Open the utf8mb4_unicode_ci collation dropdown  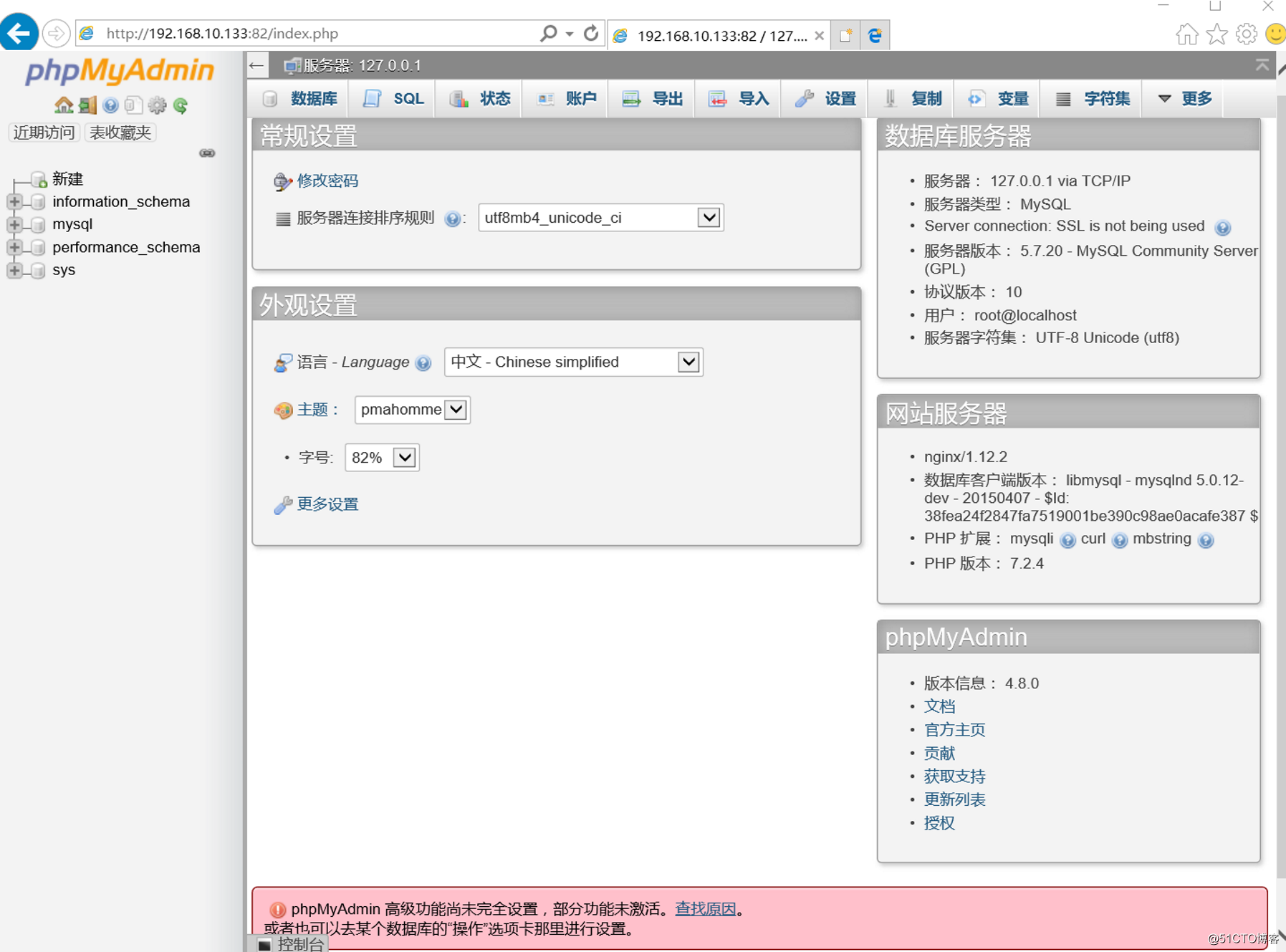pos(600,218)
